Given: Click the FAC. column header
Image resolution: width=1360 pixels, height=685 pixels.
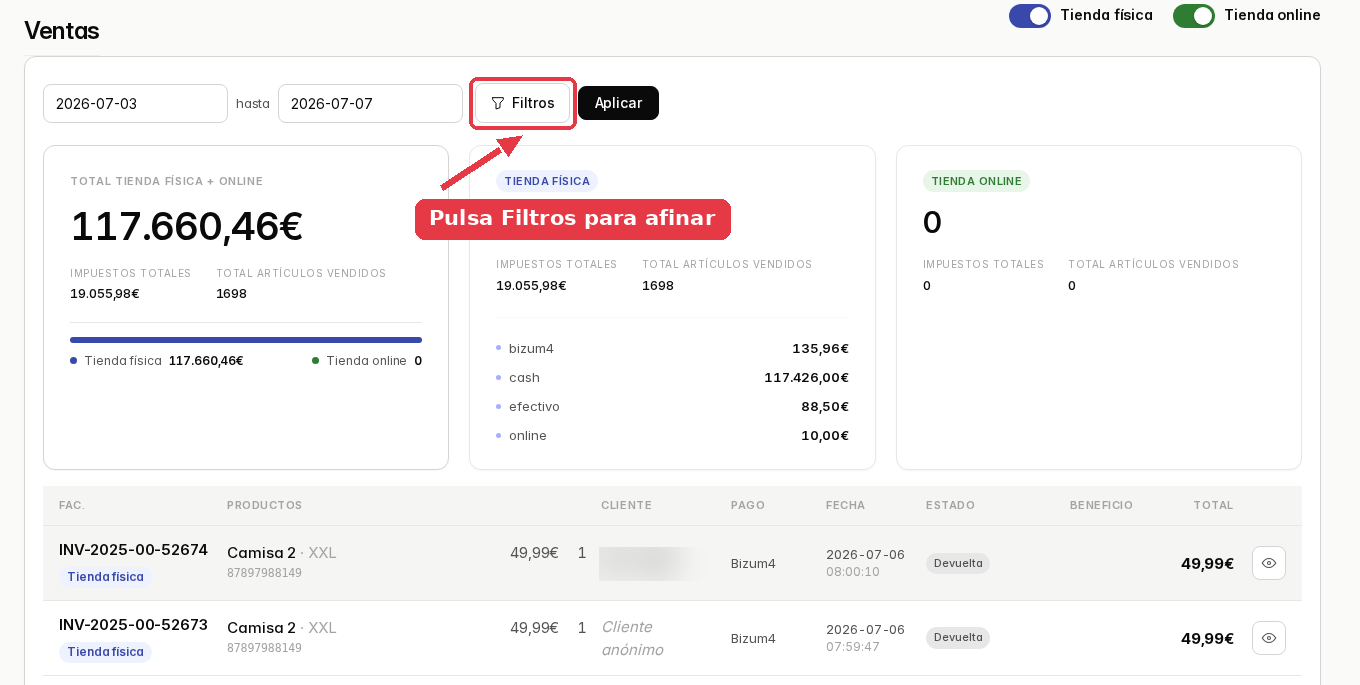Looking at the screenshot, I should point(72,506).
